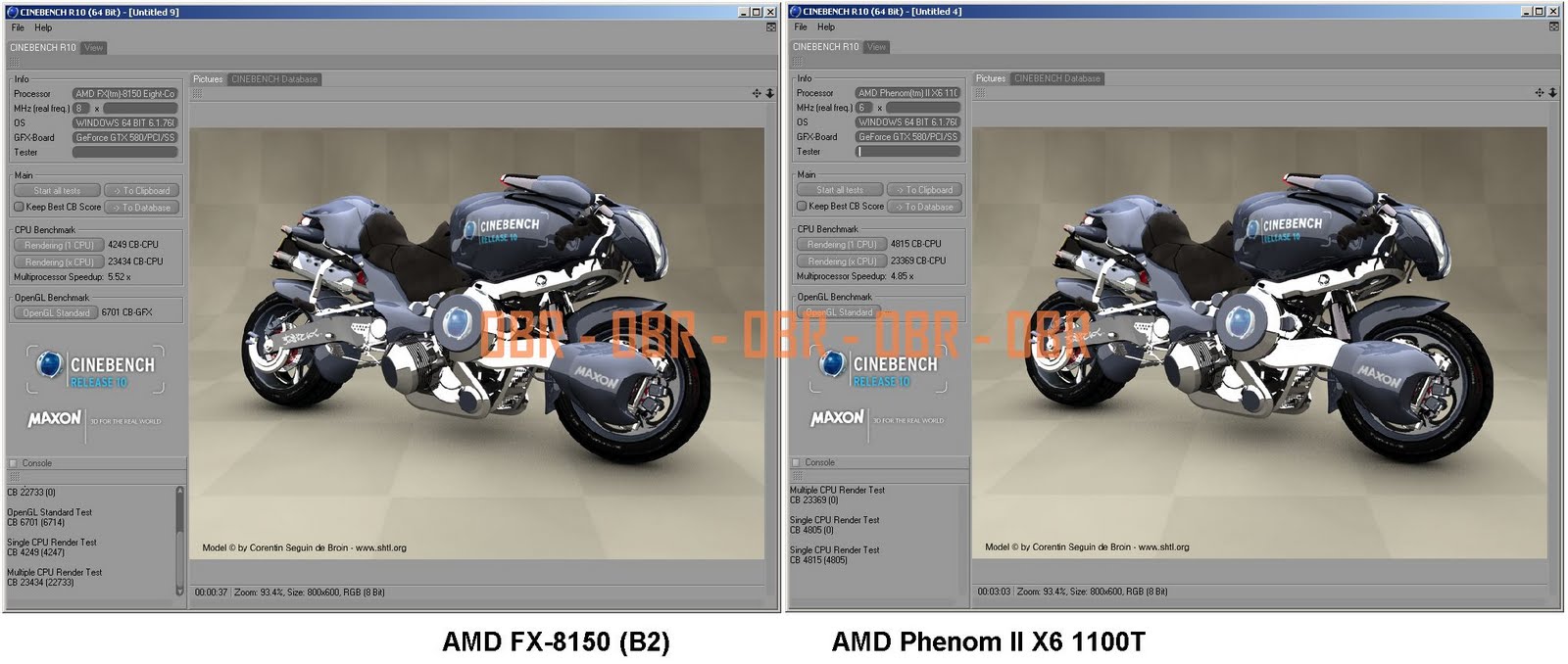Click status text 00:03:03 Zoom 93.4%
Viewport: 1568px width, 664px height.
click(1072, 592)
